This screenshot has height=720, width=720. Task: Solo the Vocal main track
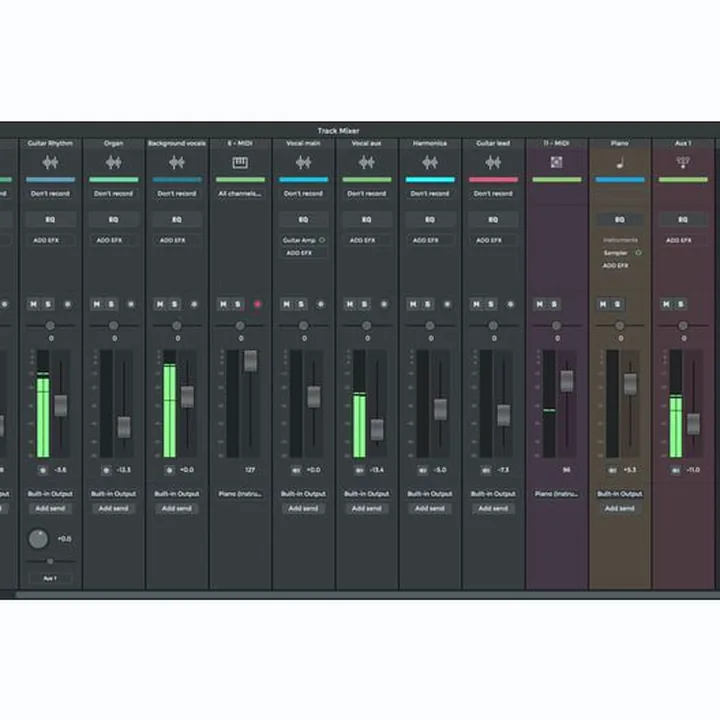301,304
